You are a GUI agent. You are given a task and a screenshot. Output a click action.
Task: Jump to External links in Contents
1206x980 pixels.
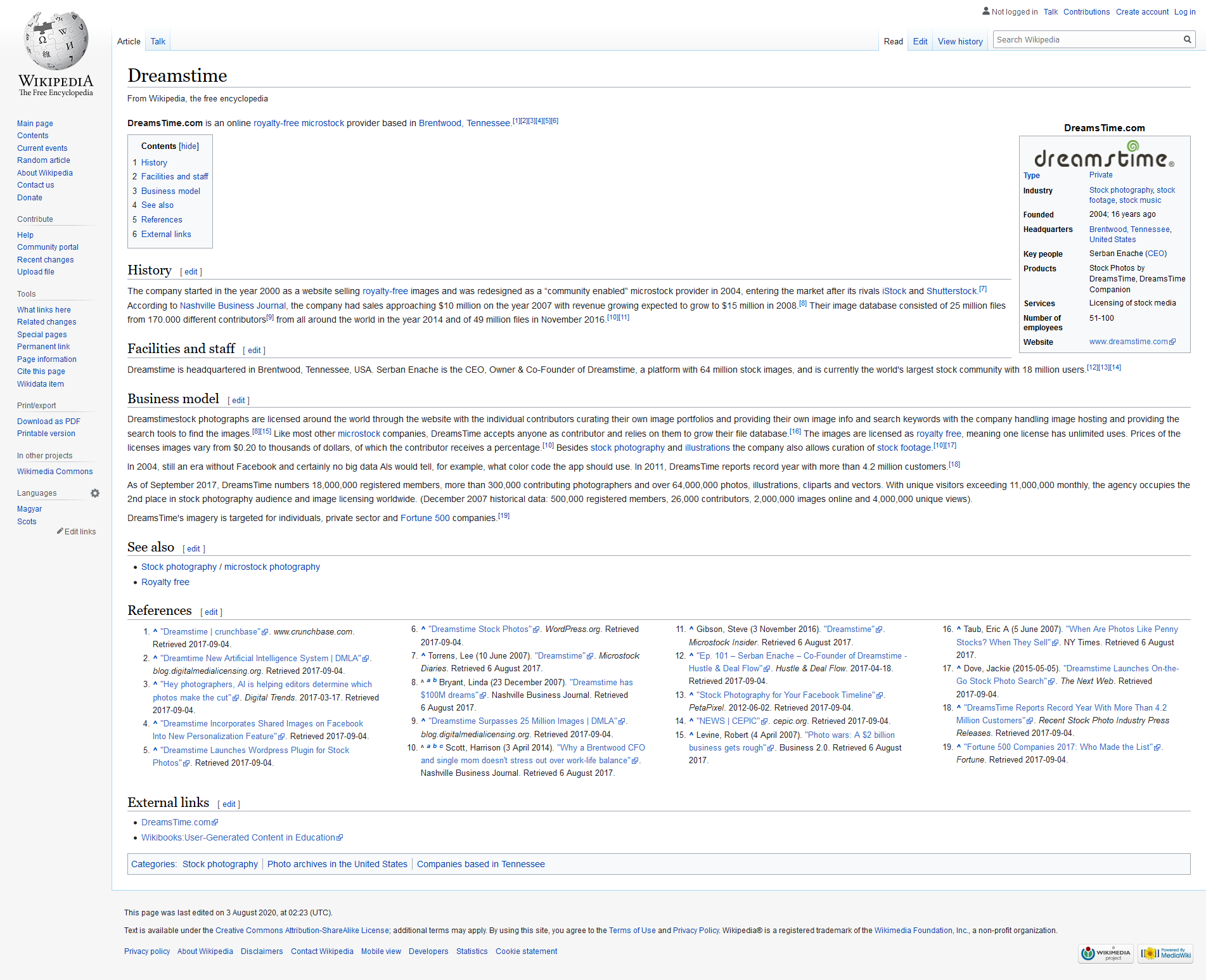tap(166, 234)
